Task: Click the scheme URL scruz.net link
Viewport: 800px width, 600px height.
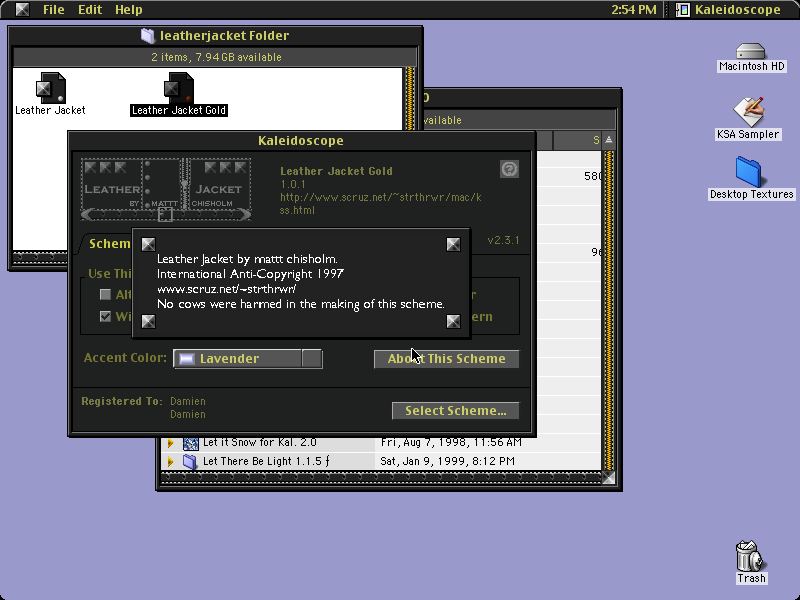Action: tap(380, 204)
